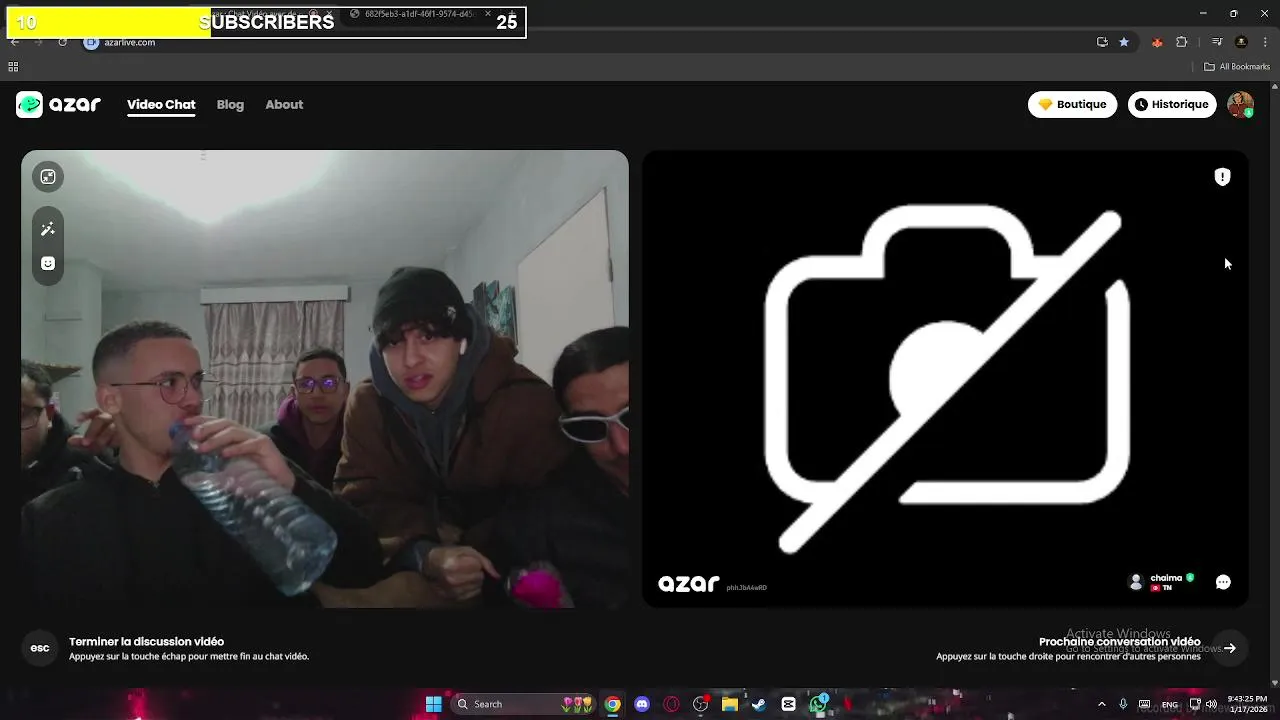This screenshot has width=1280, height=720.
Task: Open Chrome from the taskbar
Action: (x=612, y=704)
